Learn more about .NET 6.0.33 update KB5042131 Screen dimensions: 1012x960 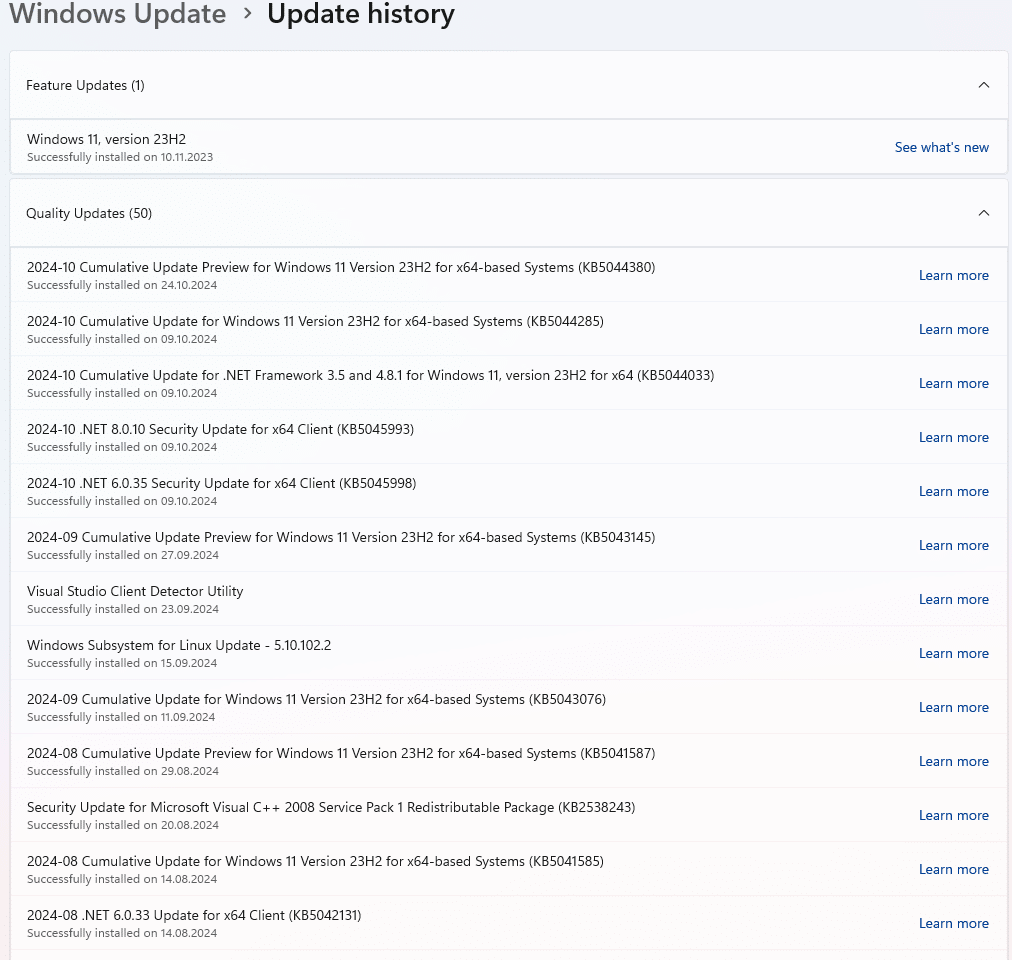click(x=953, y=923)
